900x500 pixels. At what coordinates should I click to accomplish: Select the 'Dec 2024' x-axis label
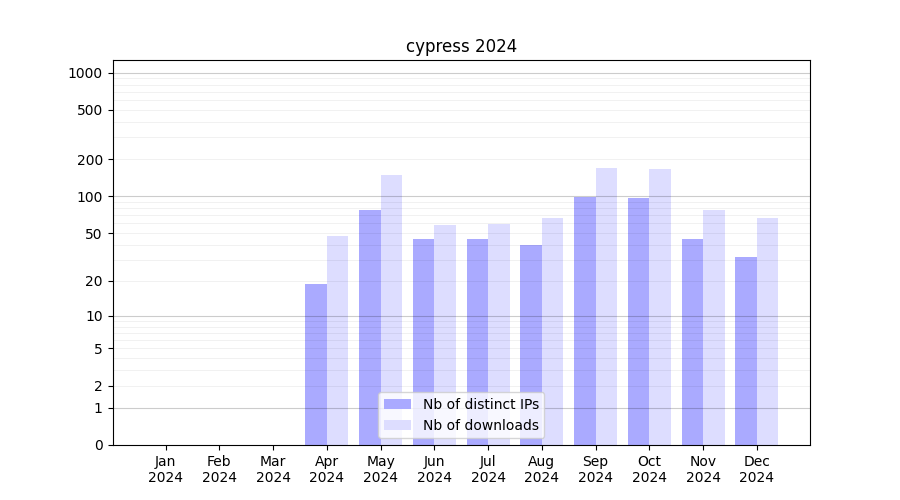[757, 469]
